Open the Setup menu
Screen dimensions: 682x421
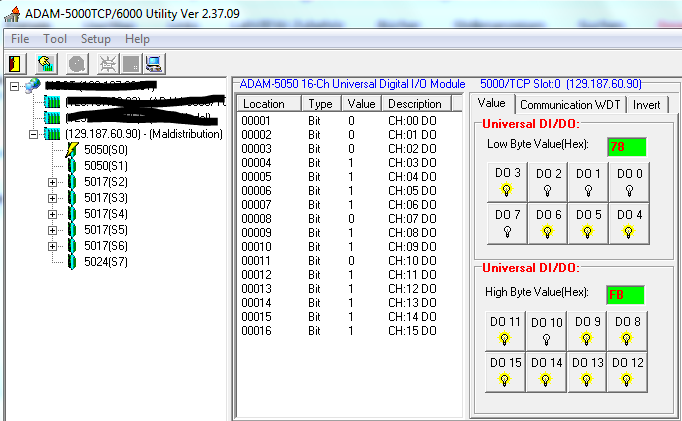(x=96, y=39)
